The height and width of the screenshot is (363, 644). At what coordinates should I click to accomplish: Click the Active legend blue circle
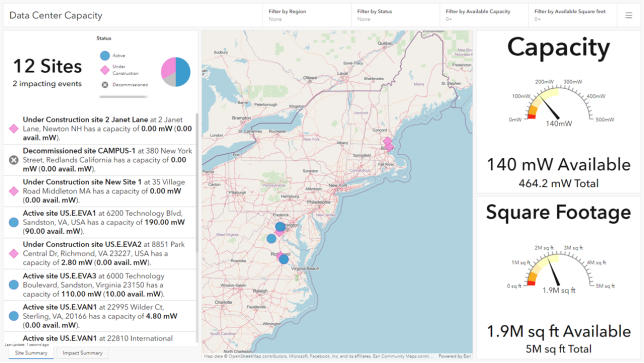pos(105,55)
